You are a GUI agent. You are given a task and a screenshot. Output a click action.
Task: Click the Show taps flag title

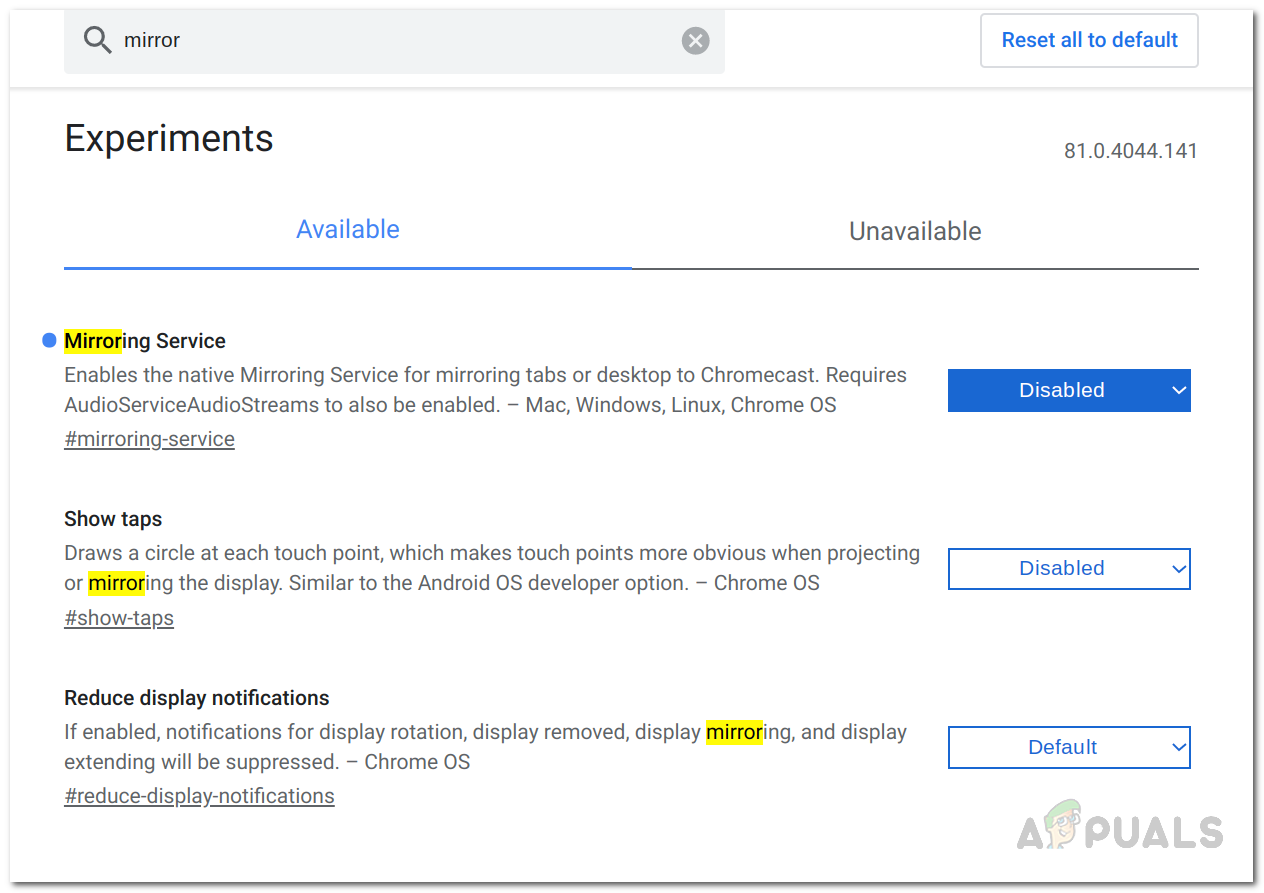coord(113,519)
